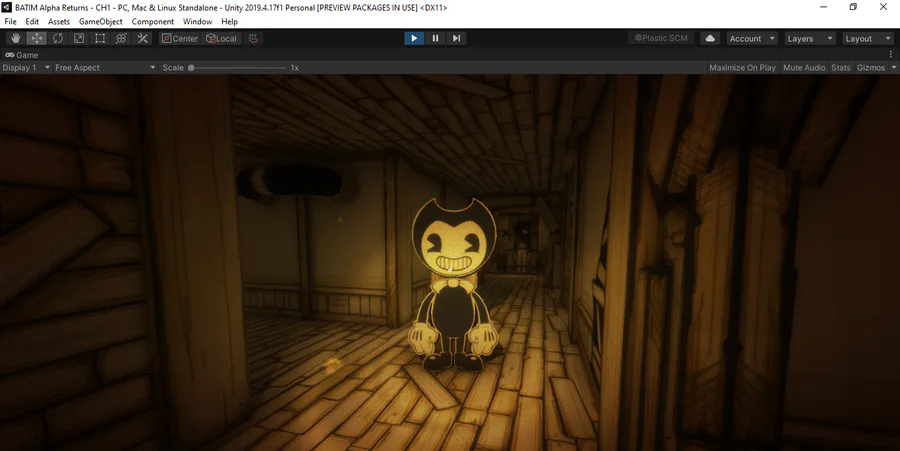Viewport: 900px width, 451px height.
Task: Toggle handle rotation Local button
Action: click(x=222, y=38)
